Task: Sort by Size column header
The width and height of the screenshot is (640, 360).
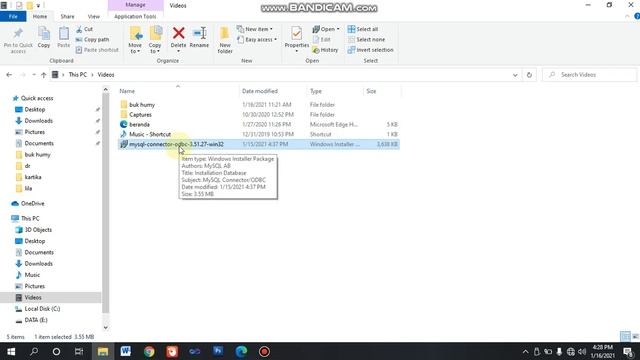Action: (382, 91)
